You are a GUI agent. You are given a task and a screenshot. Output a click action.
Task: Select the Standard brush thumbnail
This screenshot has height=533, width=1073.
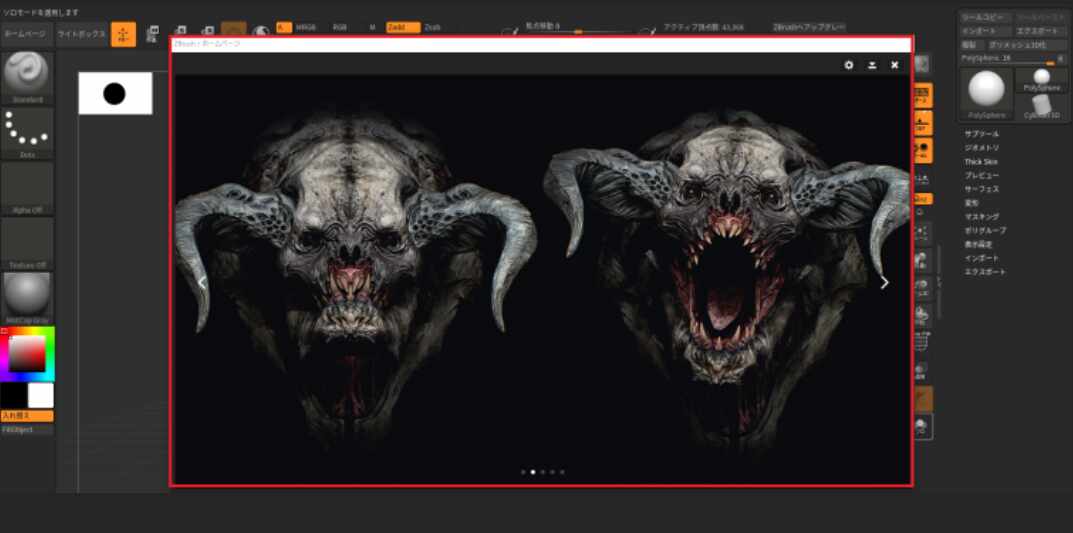point(27,74)
